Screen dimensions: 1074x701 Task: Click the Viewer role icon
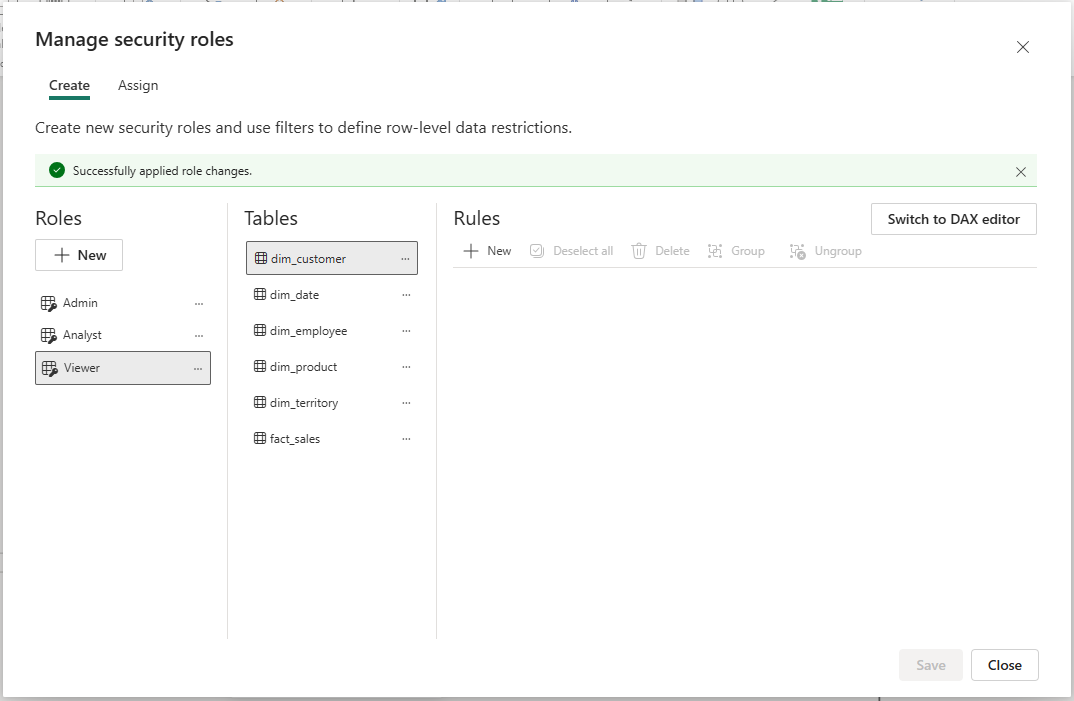point(49,369)
